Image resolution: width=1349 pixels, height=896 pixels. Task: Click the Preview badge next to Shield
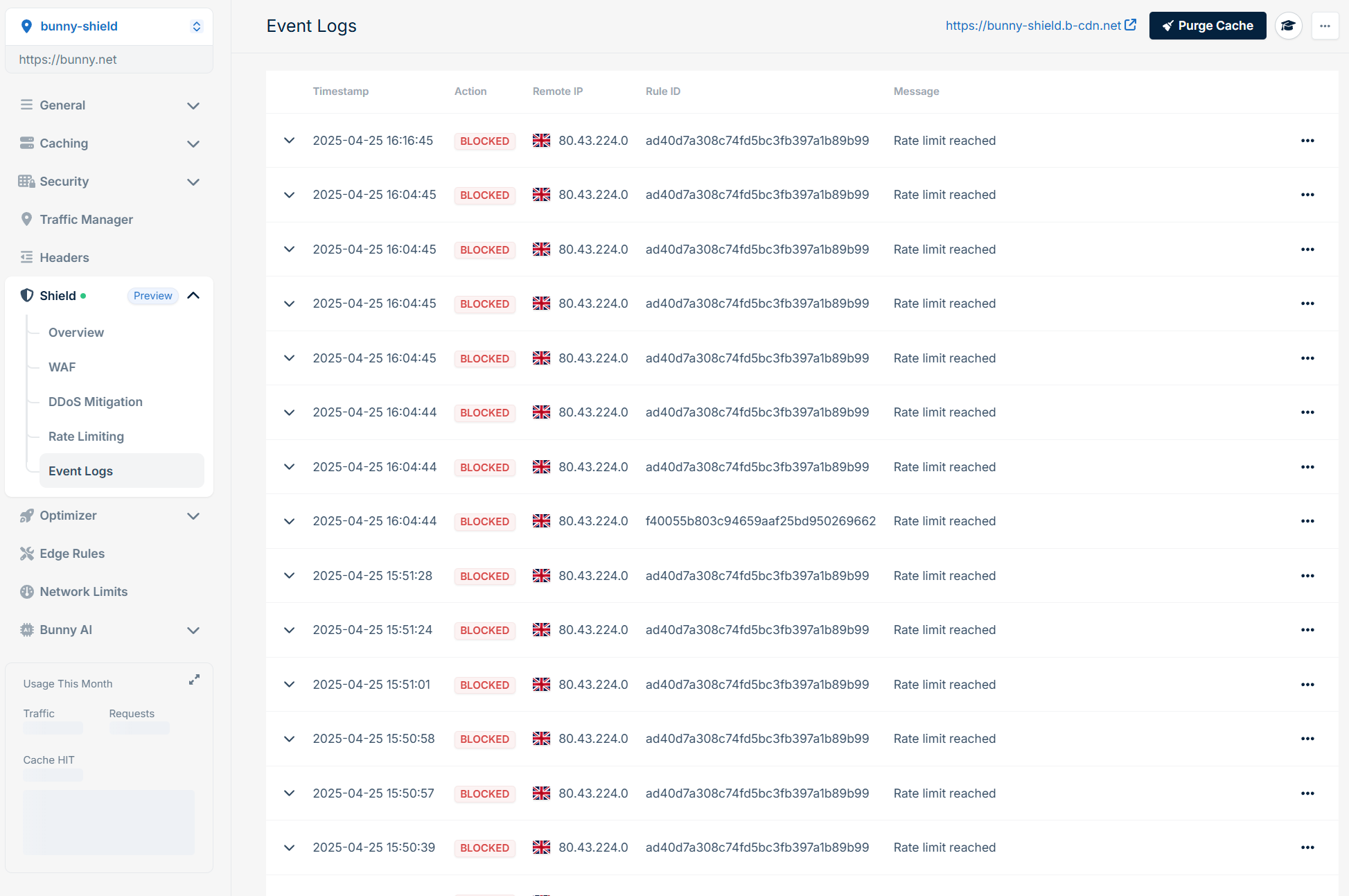(153, 296)
